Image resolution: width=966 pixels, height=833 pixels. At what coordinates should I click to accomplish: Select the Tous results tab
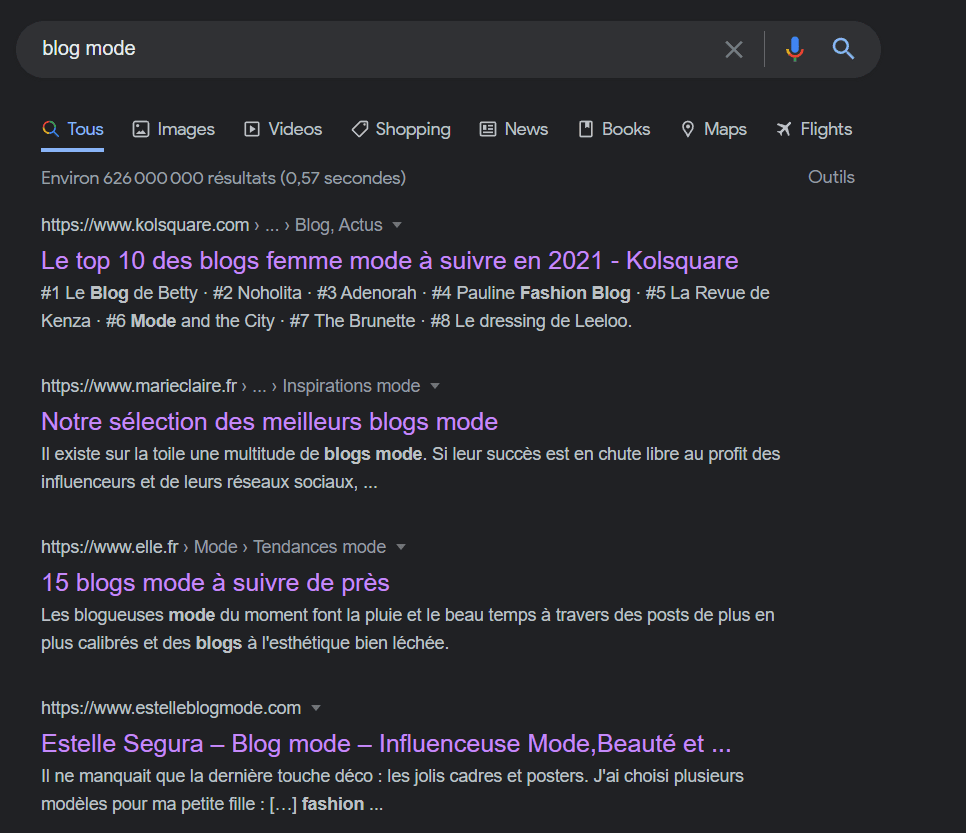pos(73,129)
